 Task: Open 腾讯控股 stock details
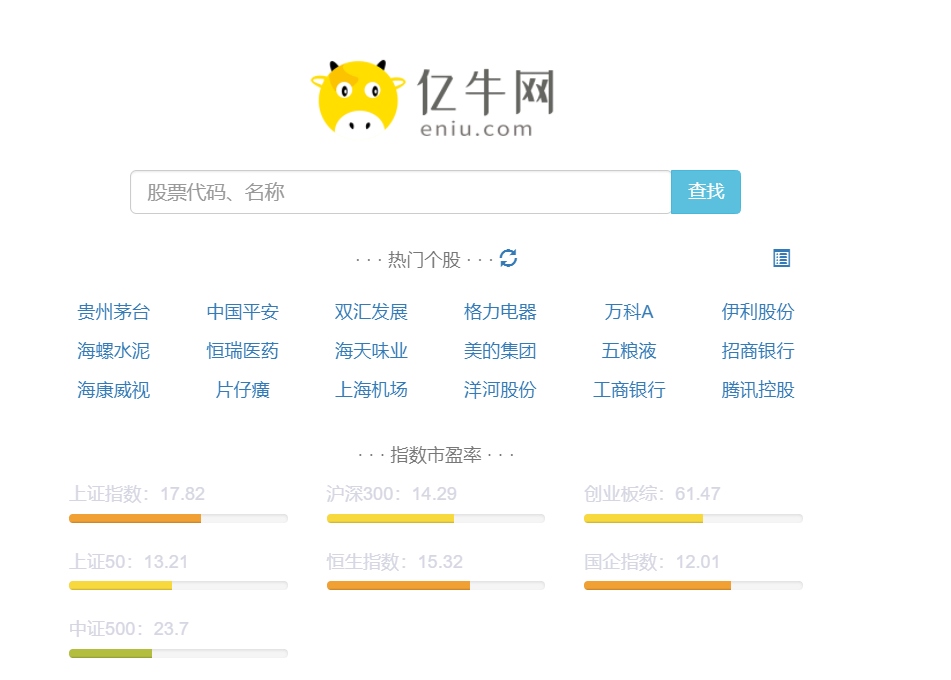pos(758,390)
